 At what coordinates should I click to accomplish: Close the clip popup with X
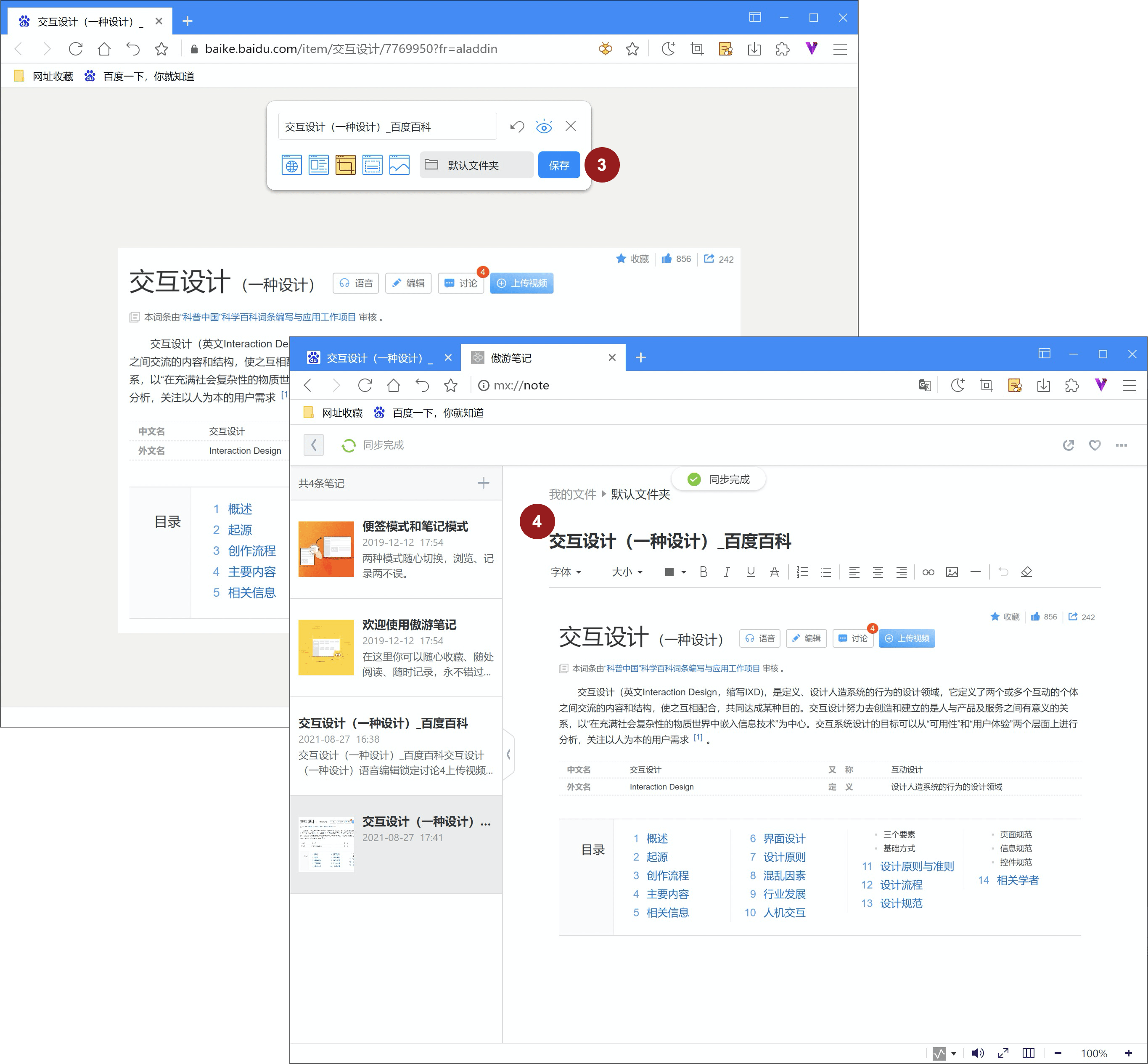click(571, 126)
